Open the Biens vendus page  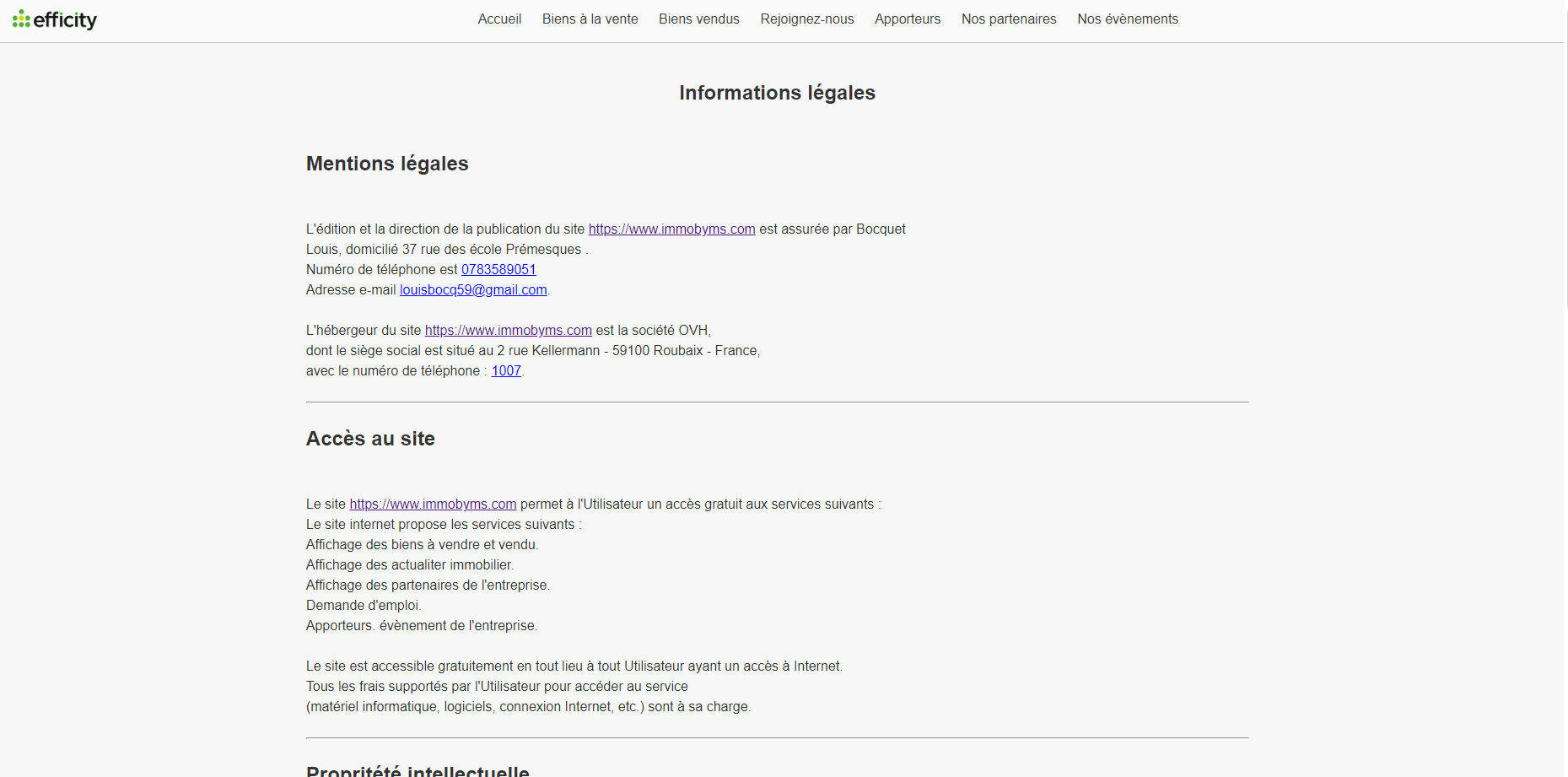click(698, 19)
